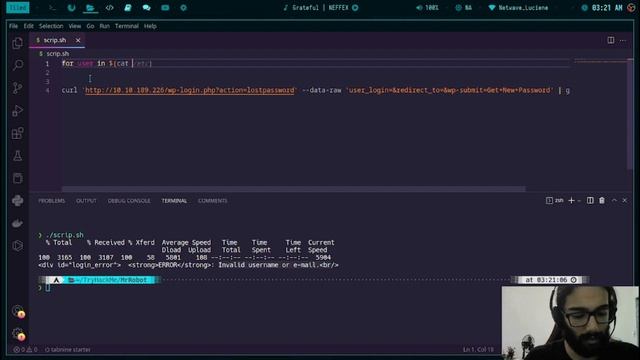
Task: Open the Docker view in sidebar
Action: 18,223
